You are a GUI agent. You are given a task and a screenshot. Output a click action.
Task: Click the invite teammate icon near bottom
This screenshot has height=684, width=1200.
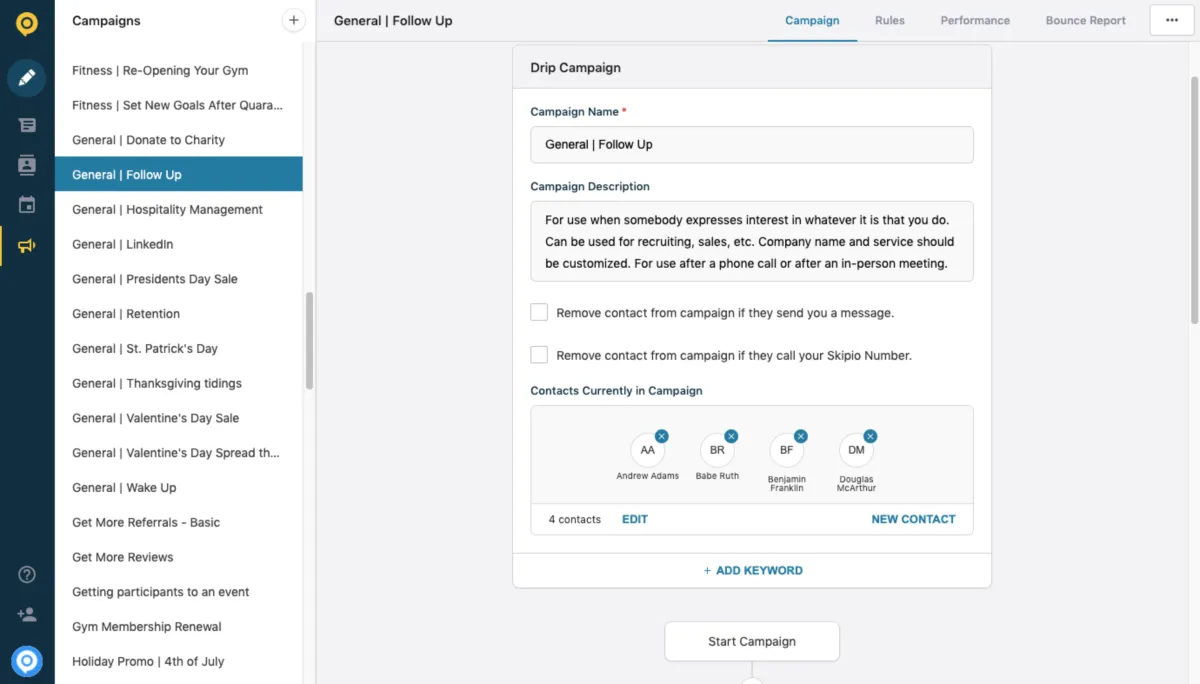pyautogui.click(x=26, y=614)
